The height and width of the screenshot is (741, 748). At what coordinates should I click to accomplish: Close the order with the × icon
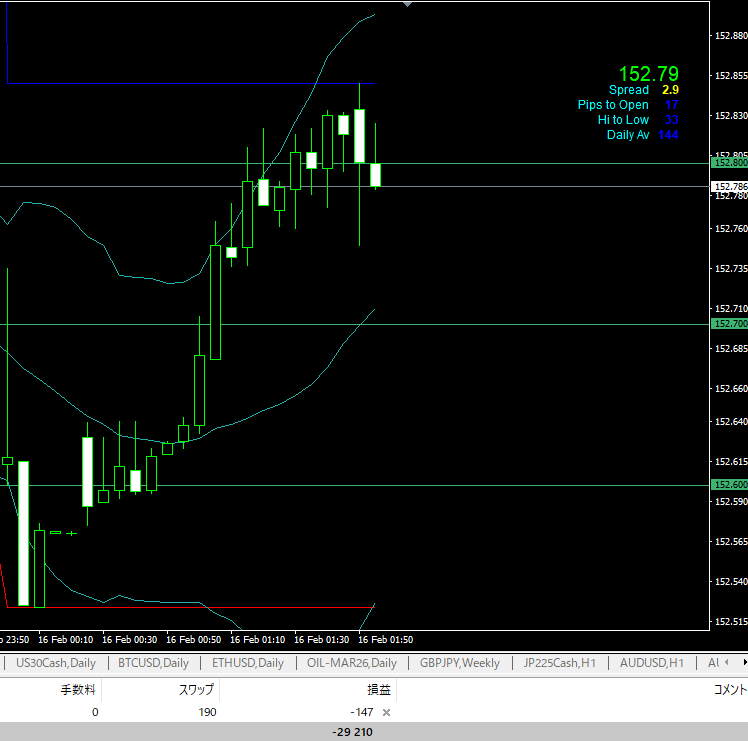click(x=387, y=712)
